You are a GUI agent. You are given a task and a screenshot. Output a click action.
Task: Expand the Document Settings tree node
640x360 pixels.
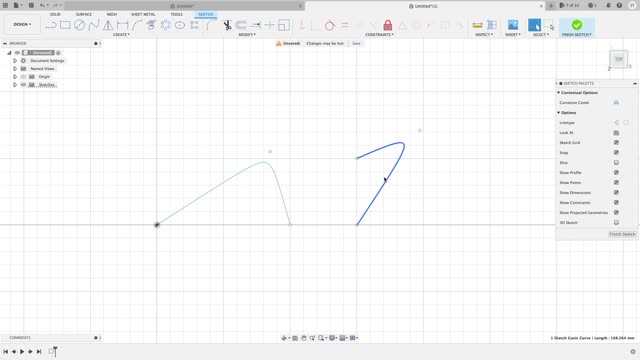[15, 61]
